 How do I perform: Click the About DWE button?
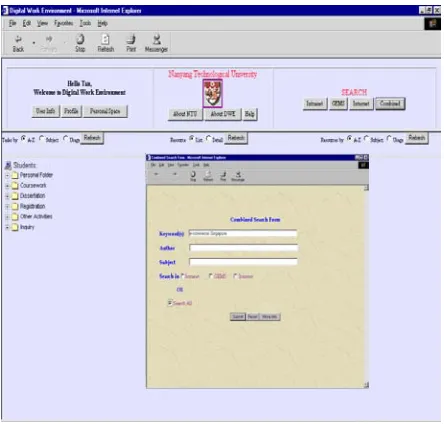(223, 114)
